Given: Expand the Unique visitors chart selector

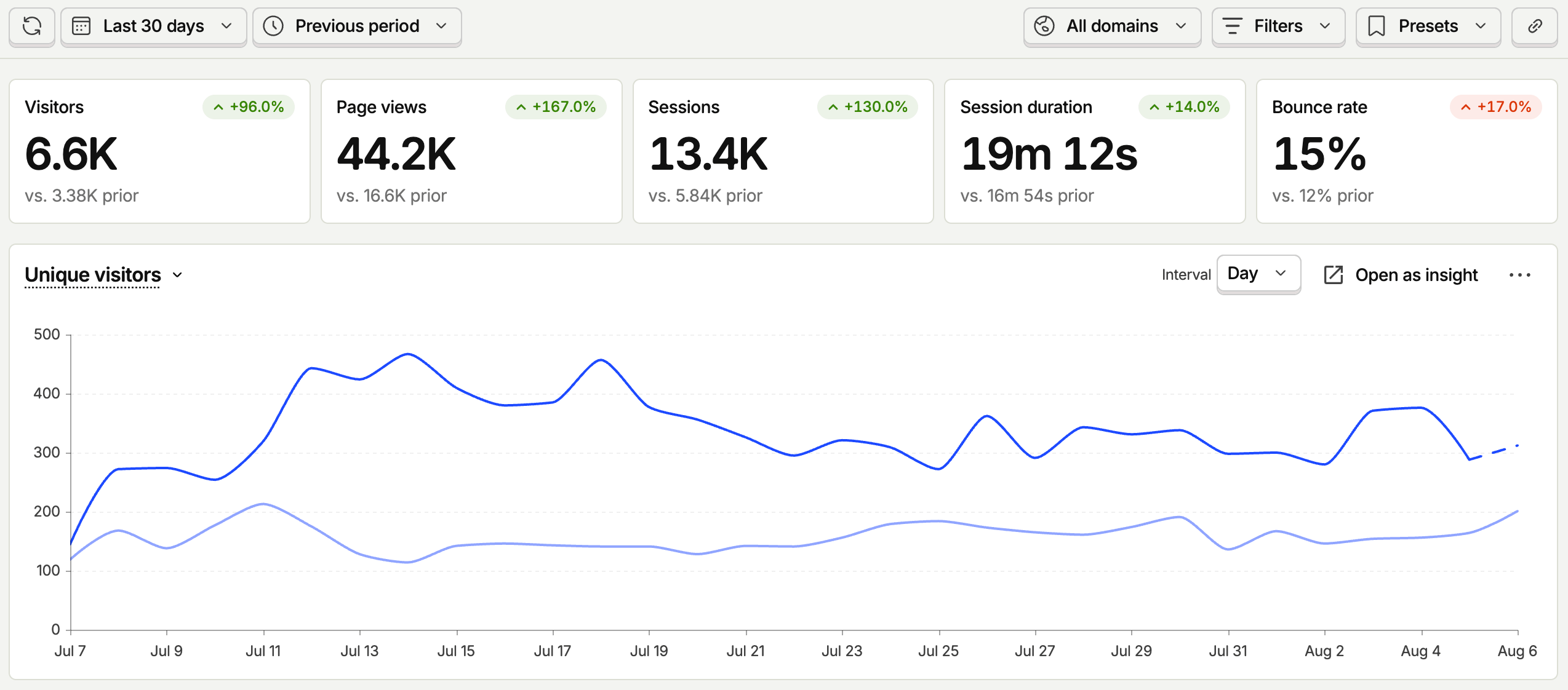Looking at the screenshot, I should click(104, 275).
